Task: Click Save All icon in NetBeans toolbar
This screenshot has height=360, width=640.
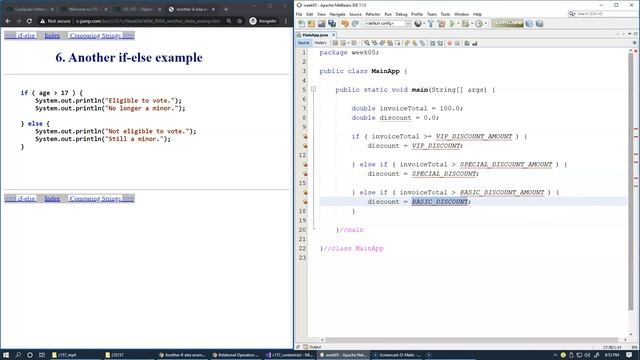Action: pos(332,24)
